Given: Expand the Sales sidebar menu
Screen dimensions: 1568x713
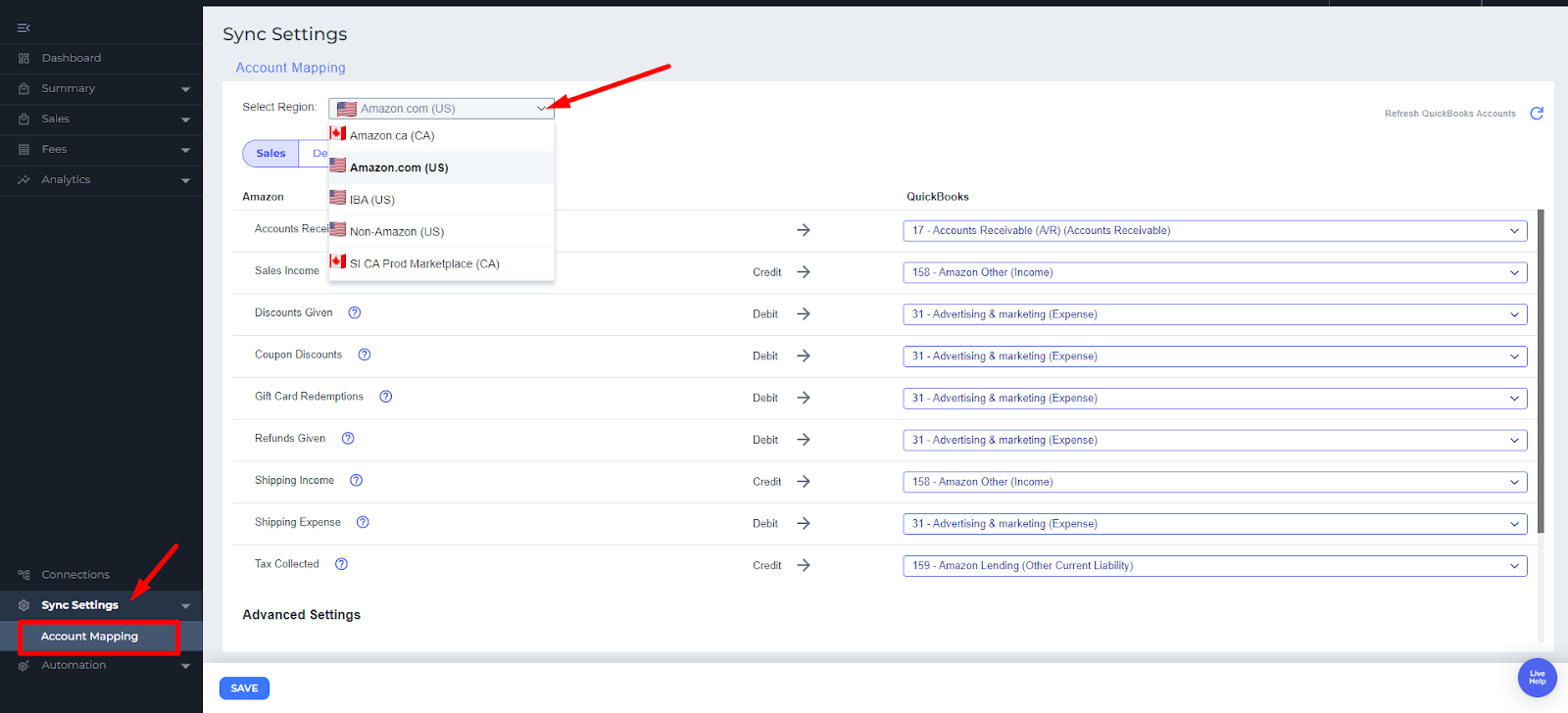Looking at the screenshot, I should coord(185,119).
